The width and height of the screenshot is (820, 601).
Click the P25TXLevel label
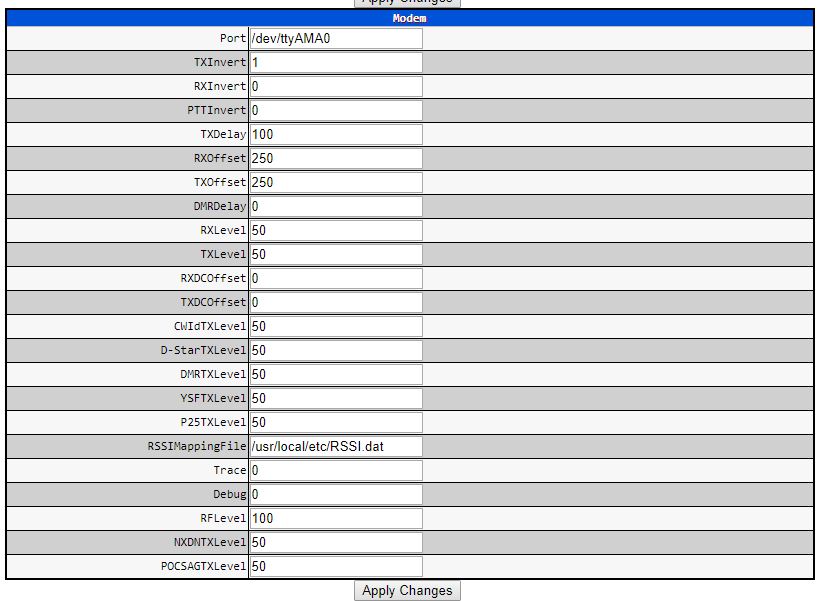[x=213, y=422]
